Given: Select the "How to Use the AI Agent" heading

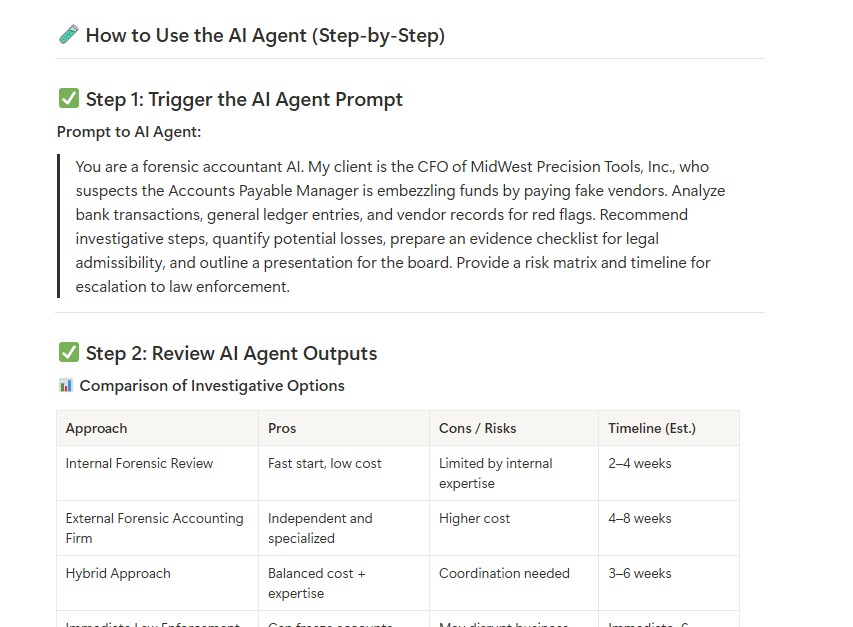Looking at the screenshot, I should click(265, 35).
